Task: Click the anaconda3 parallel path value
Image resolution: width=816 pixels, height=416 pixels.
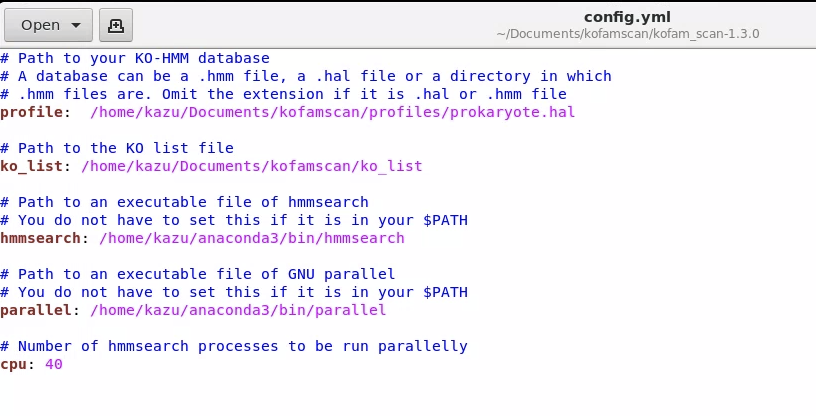Action: (x=238, y=310)
